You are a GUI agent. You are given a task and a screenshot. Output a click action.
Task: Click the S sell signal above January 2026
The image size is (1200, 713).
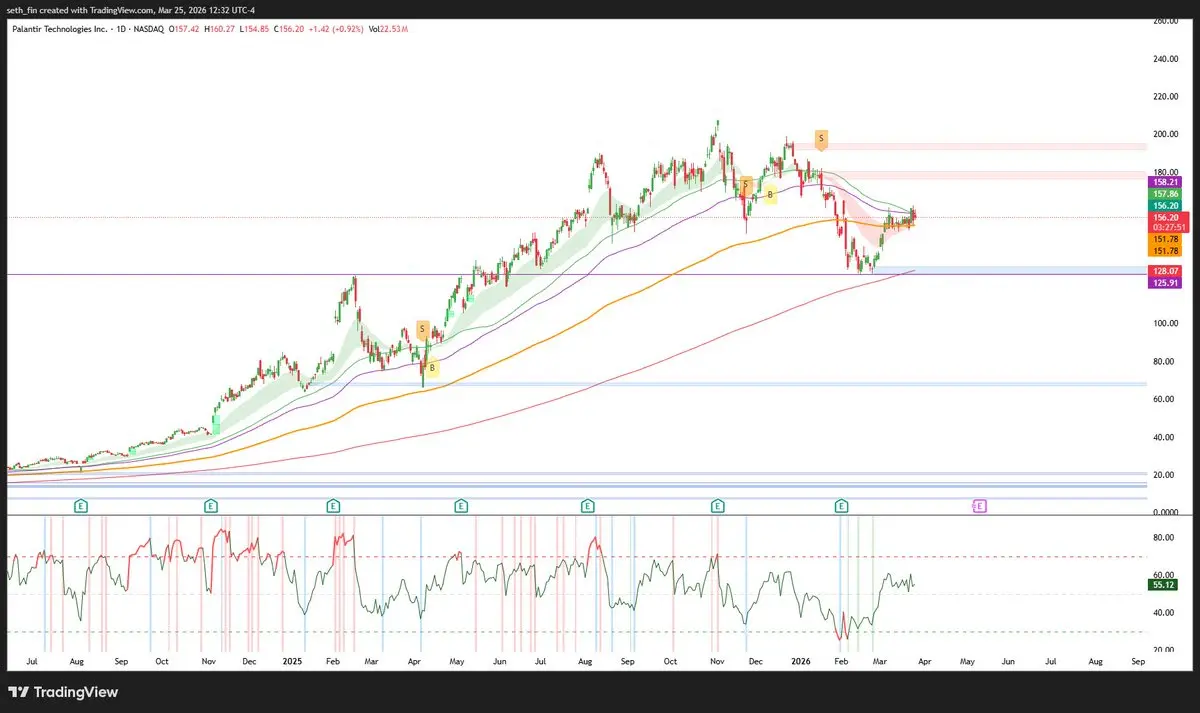(821, 138)
